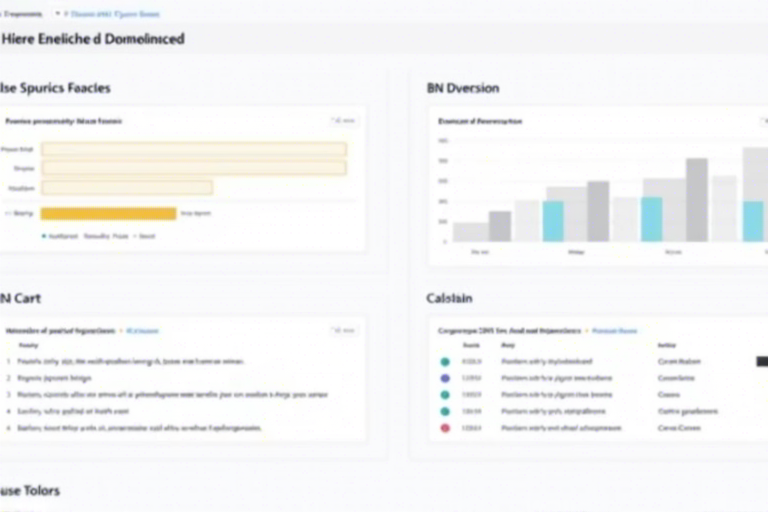The width and height of the screenshot is (768, 512).
Task: Click the small icon before the solid orange bar
Action: (x=8, y=213)
